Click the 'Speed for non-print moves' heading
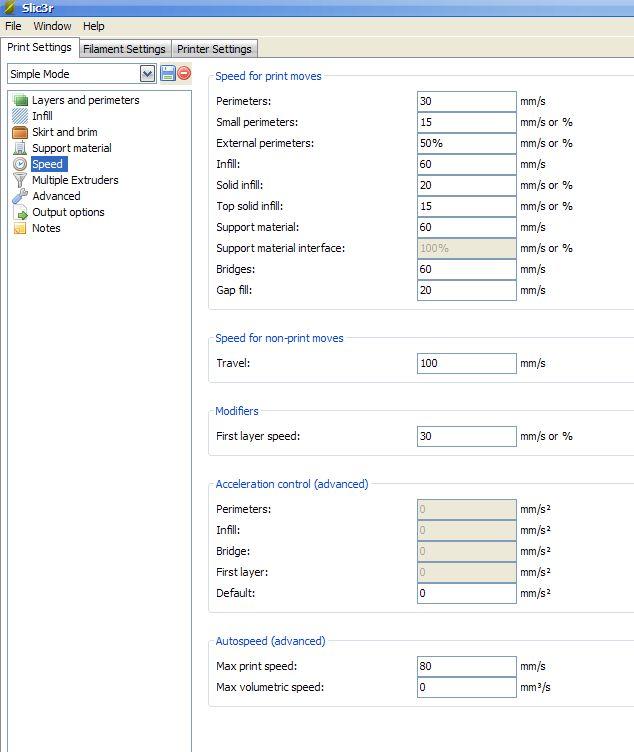634x752 pixels. [279, 338]
